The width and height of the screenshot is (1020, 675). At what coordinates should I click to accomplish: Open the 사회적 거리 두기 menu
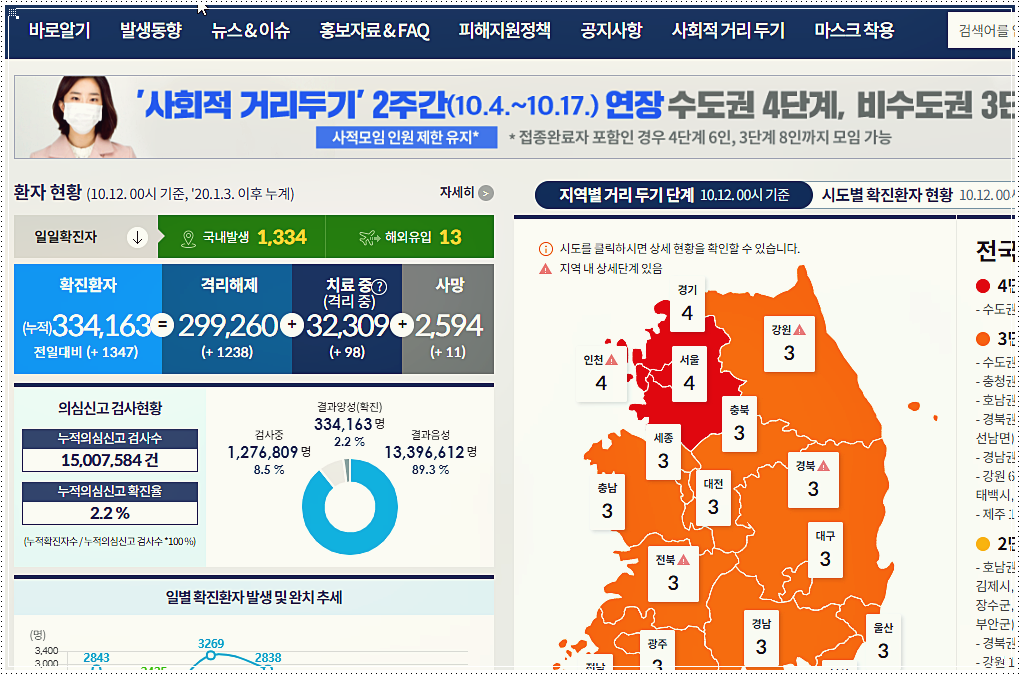pos(729,31)
